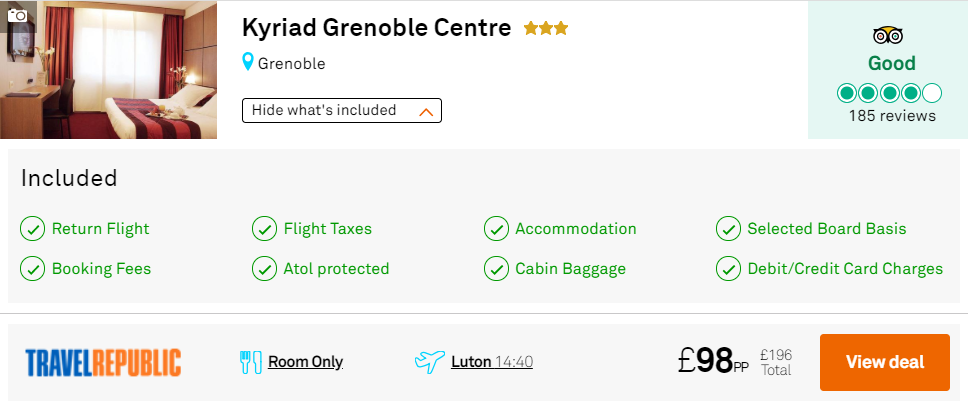968x402 pixels.
Task: Click the green TripAdvisor rating bubbles
Action: point(889,93)
